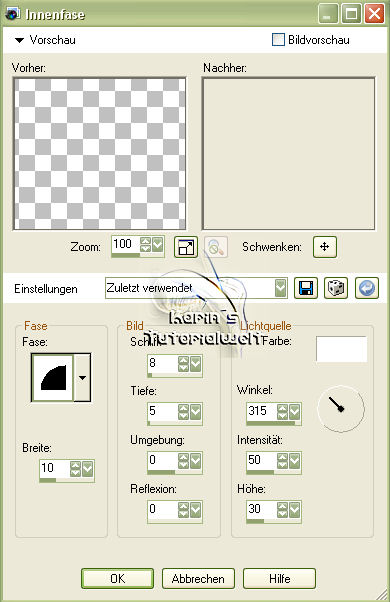
Task: Increase the Tiefe value with up arrow
Action: tap(183, 408)
